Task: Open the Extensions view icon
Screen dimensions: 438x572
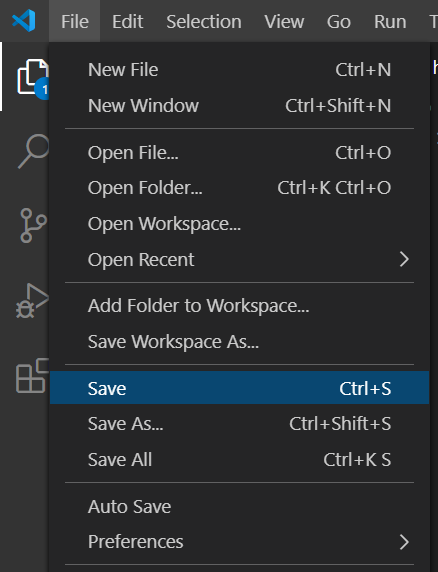Action: click(x=32, y=376)
